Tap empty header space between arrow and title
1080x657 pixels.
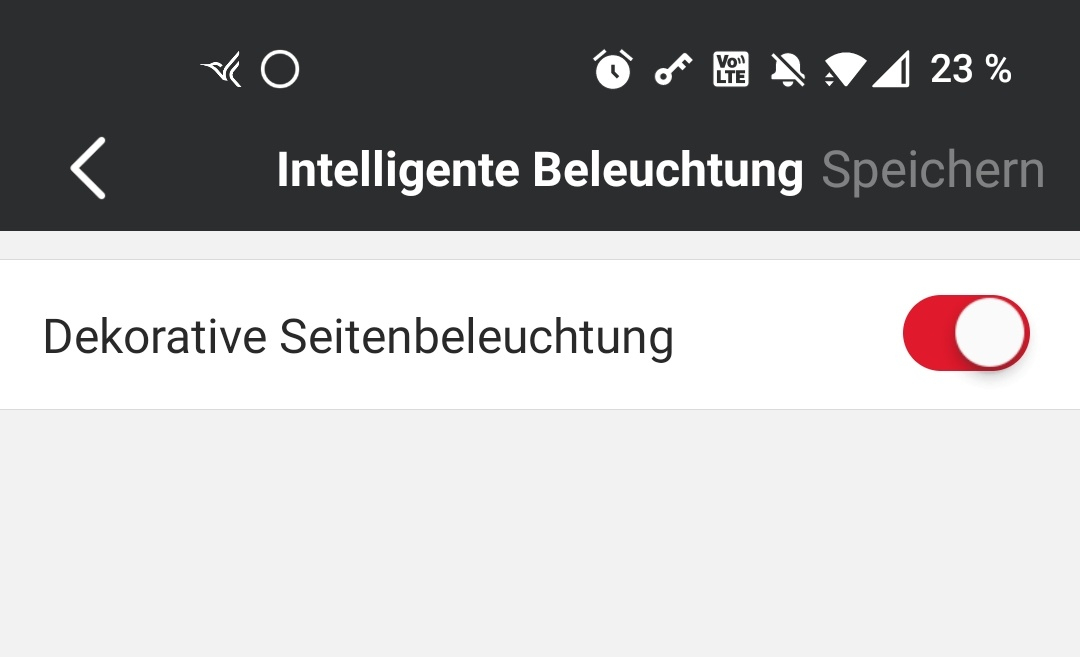(190, 170)
